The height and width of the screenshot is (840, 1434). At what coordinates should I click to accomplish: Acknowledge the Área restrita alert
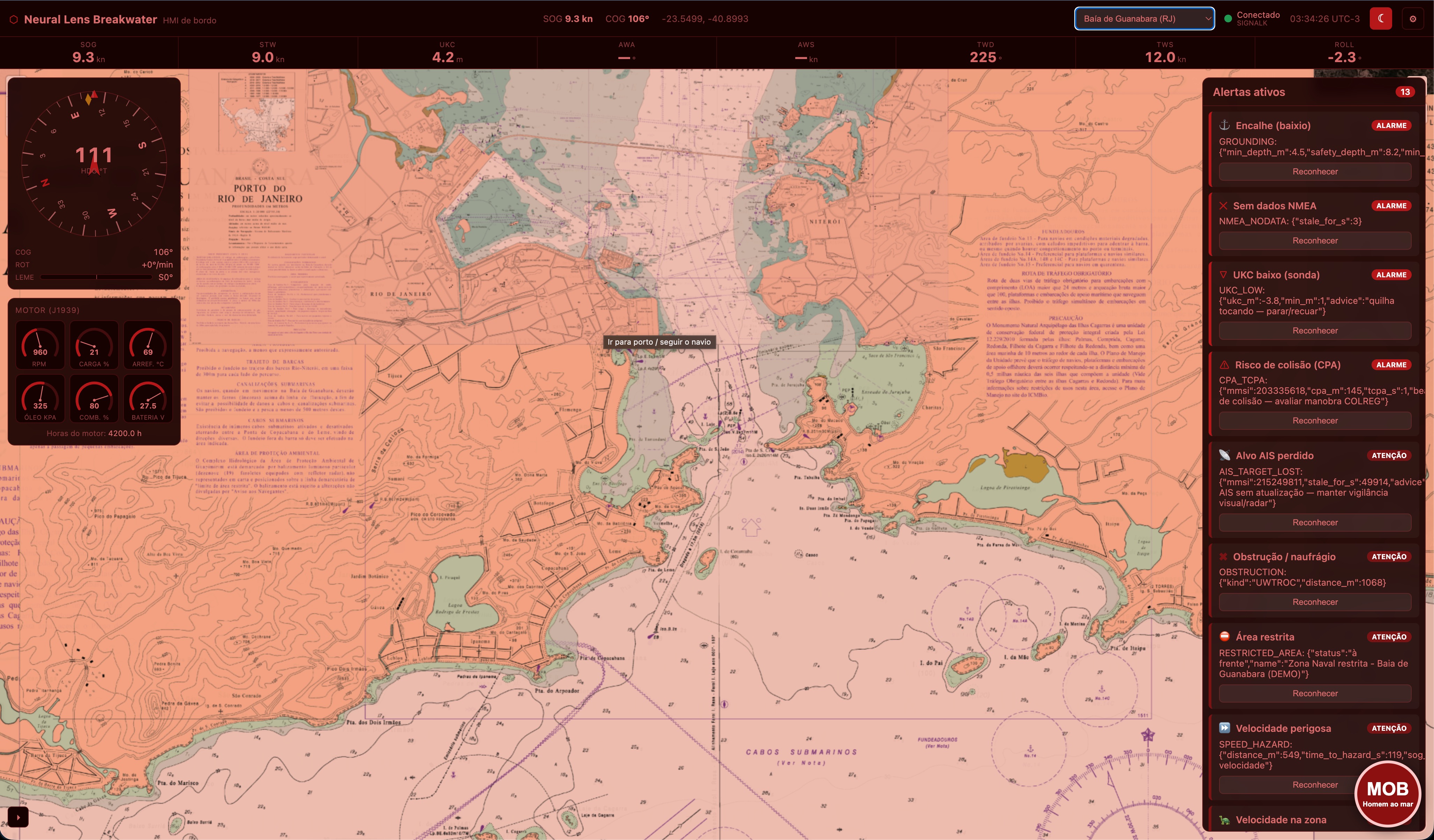point(1315,693)
